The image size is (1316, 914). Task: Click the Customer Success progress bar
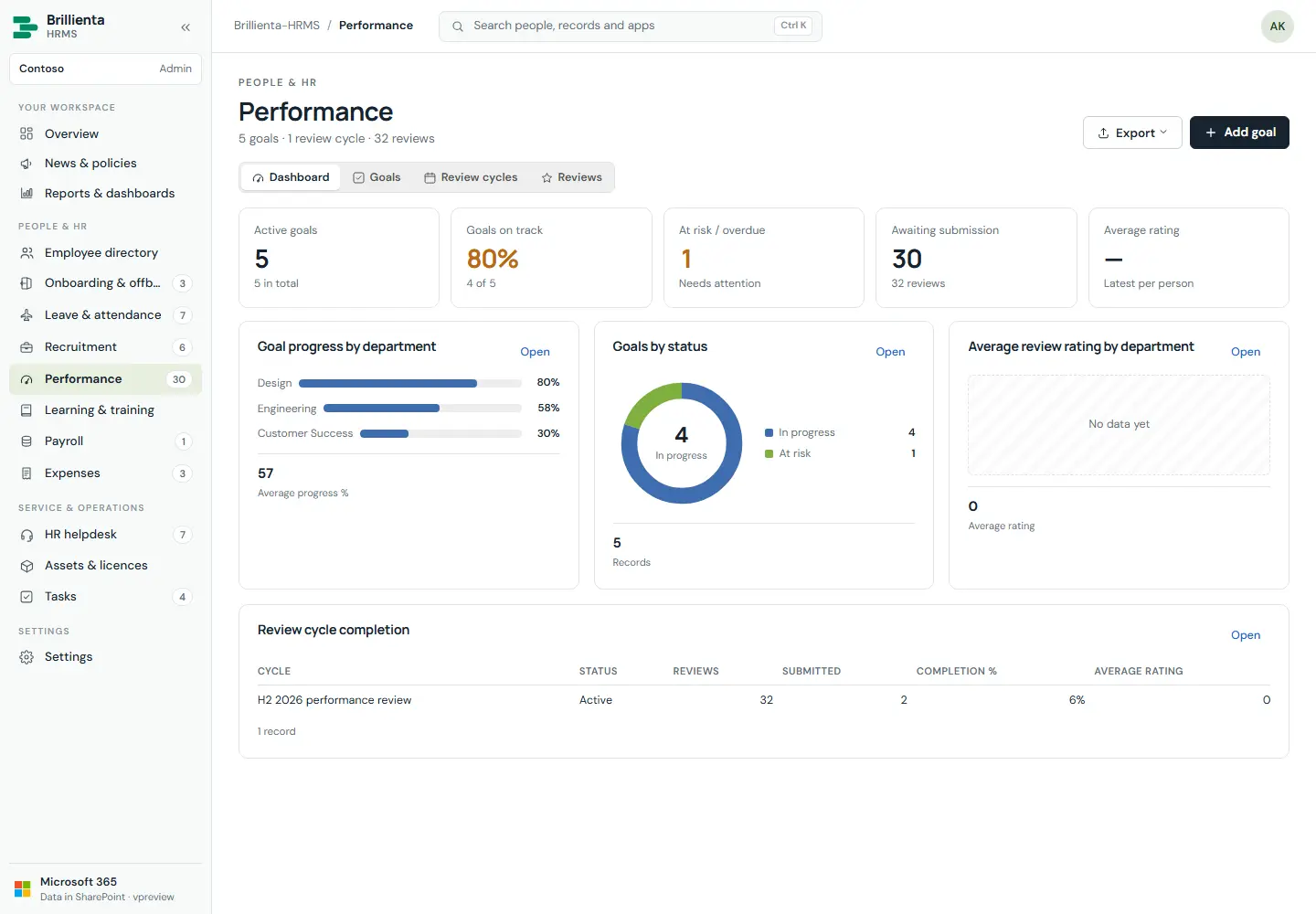(440, 434)
